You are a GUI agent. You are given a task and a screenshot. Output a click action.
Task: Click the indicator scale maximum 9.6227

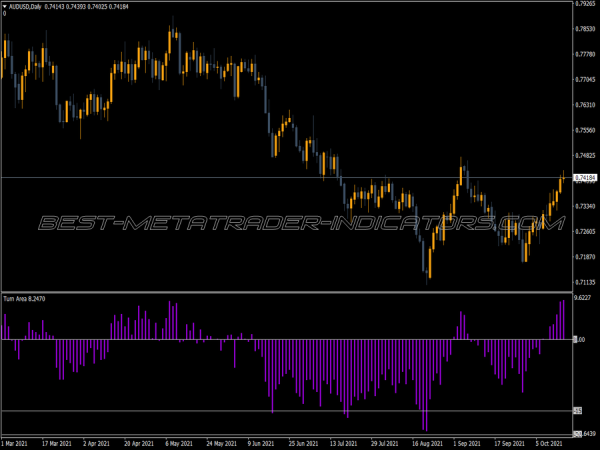pyautogui.click(x=583, y=298)
